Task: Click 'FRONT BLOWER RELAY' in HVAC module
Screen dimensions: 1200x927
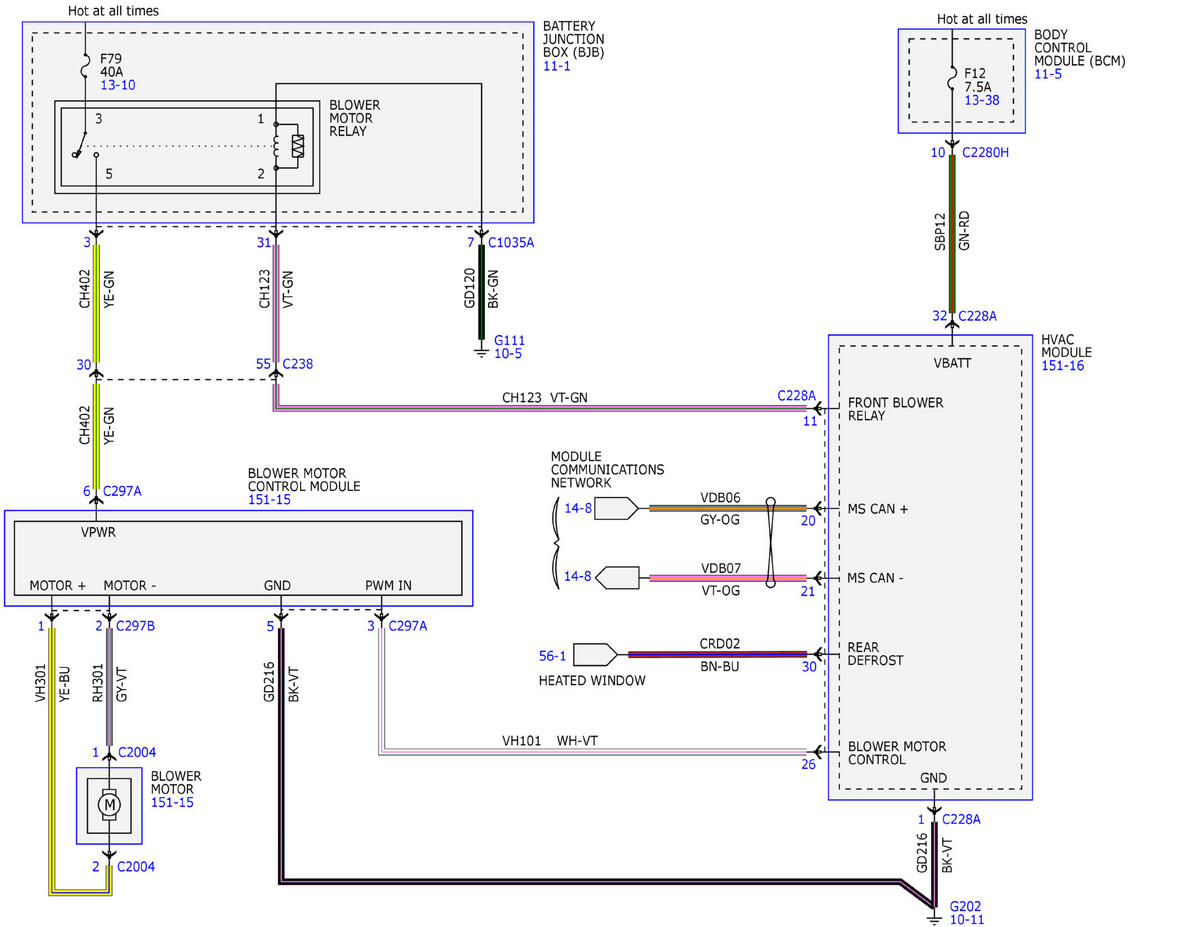Action: click(x=895, y=409)
